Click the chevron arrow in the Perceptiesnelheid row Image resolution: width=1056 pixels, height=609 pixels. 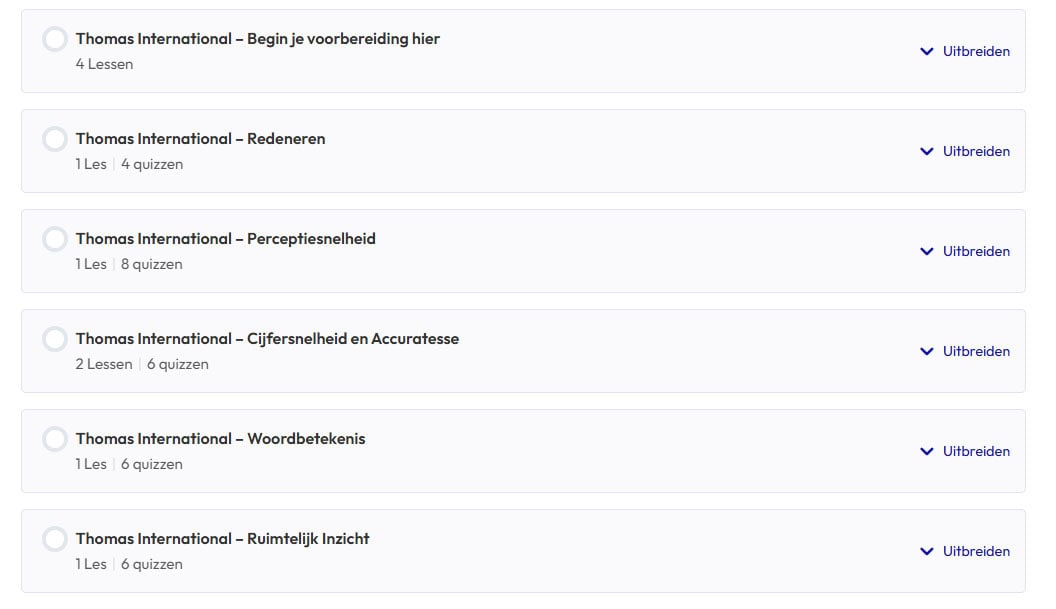tap(926, 251)
